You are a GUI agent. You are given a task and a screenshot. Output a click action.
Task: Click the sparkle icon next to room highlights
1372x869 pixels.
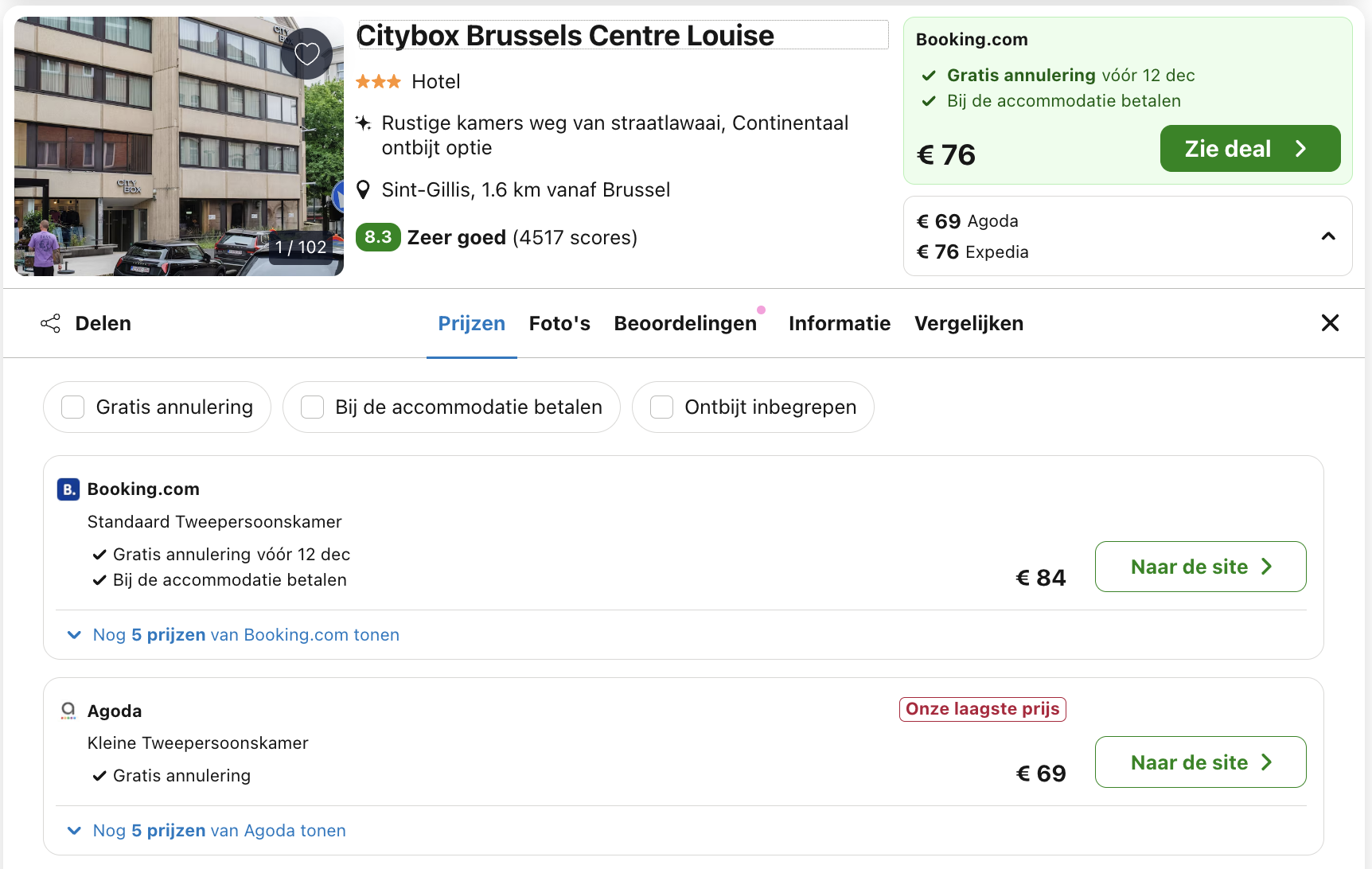point(364,123)
